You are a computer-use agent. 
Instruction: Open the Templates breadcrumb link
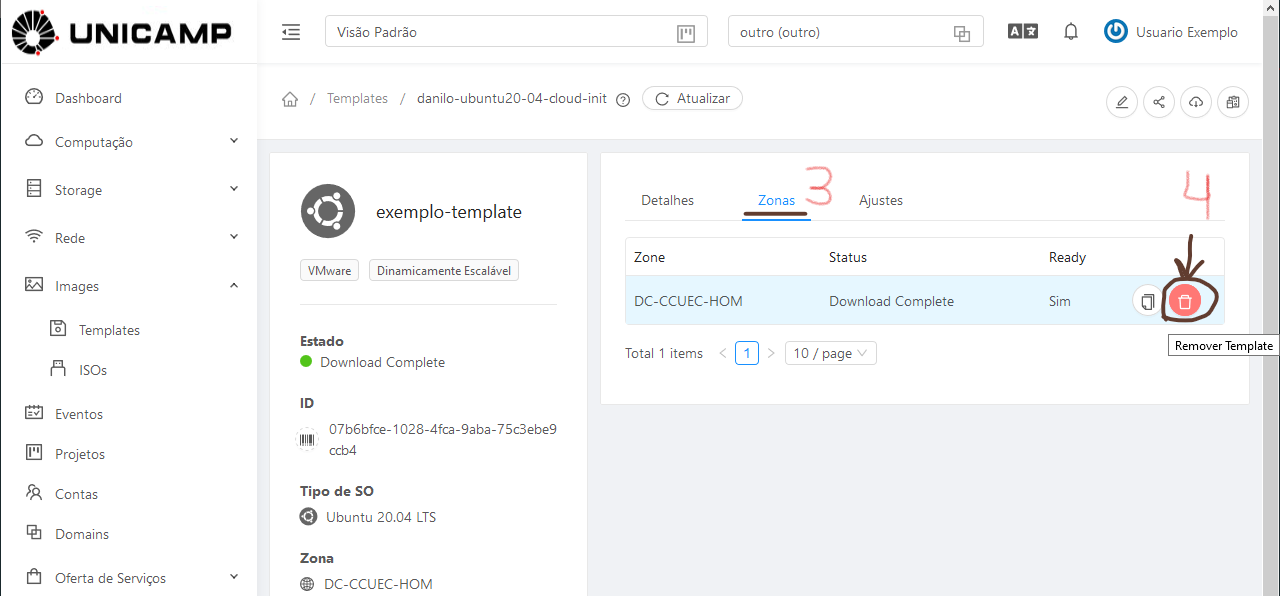pos(357,99)
